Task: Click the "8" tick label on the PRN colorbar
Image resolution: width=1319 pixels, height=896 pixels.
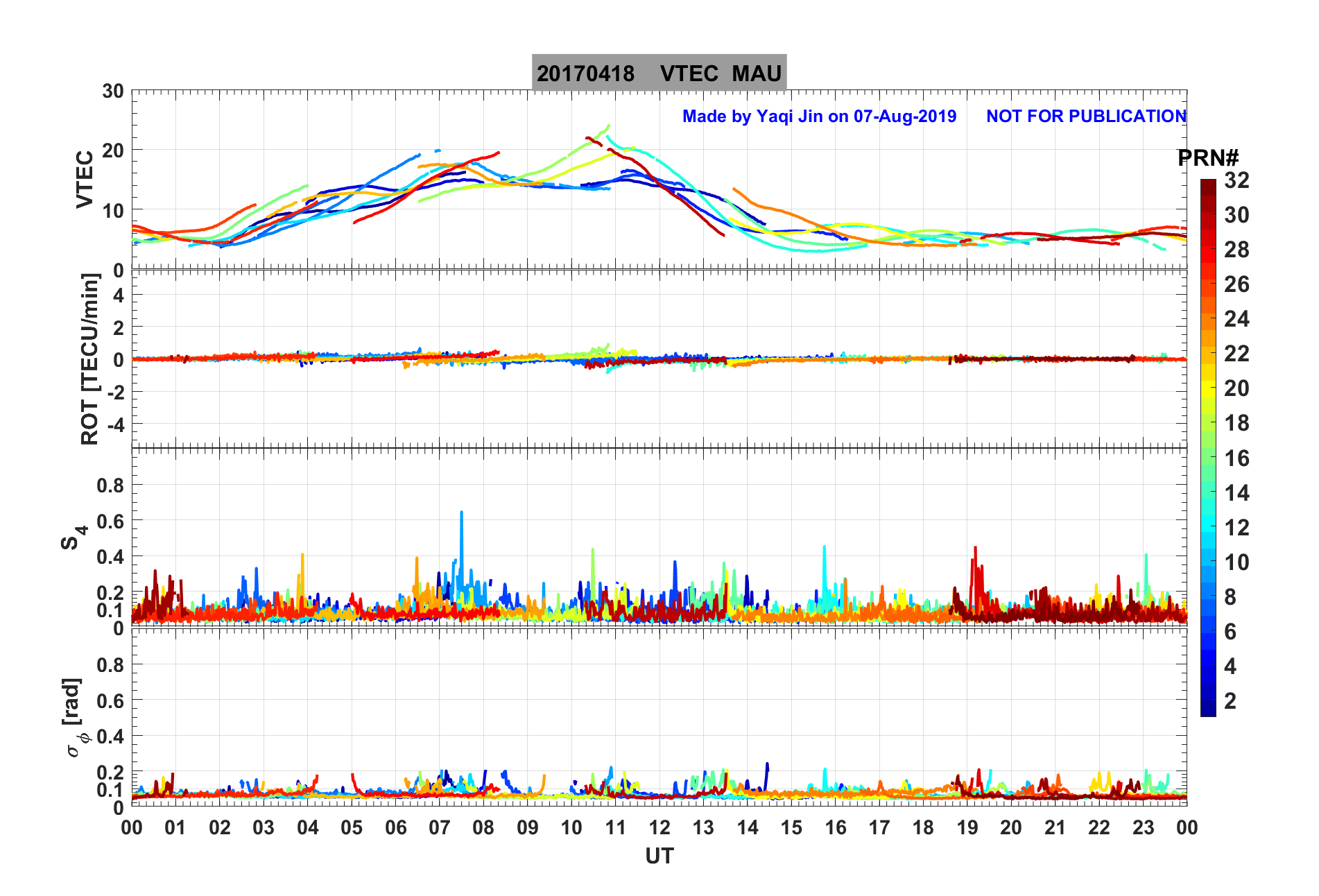Action: click(1230, 597)
